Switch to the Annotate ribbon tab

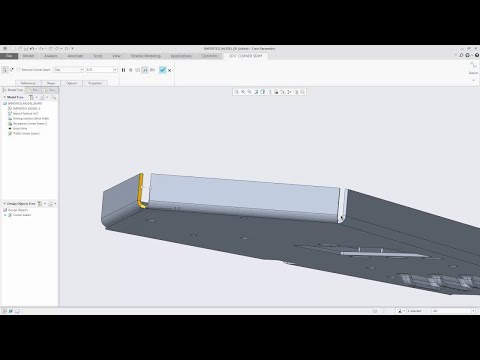coord(75,56)
